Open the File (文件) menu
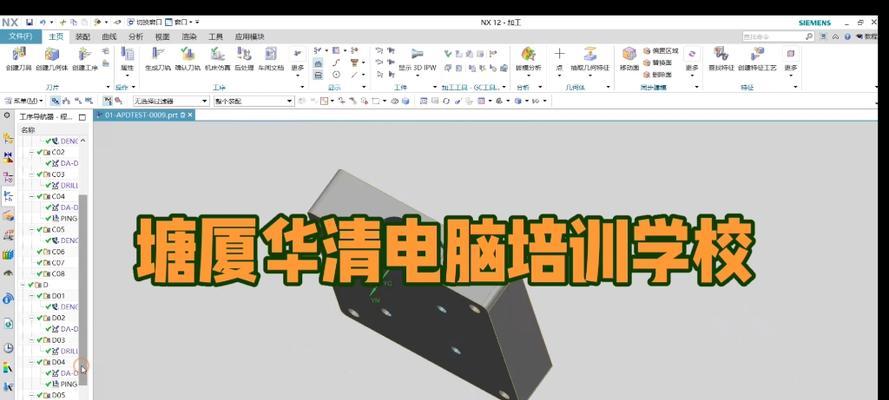889x400 pixels. (x=20, y=37)
